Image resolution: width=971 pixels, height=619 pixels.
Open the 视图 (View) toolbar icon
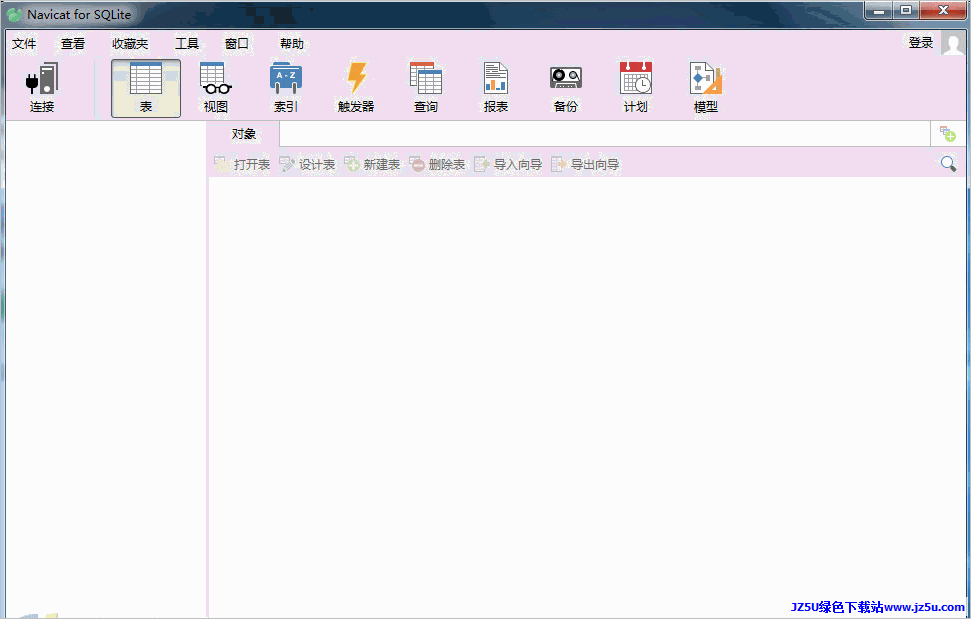(x=216, y=79)
